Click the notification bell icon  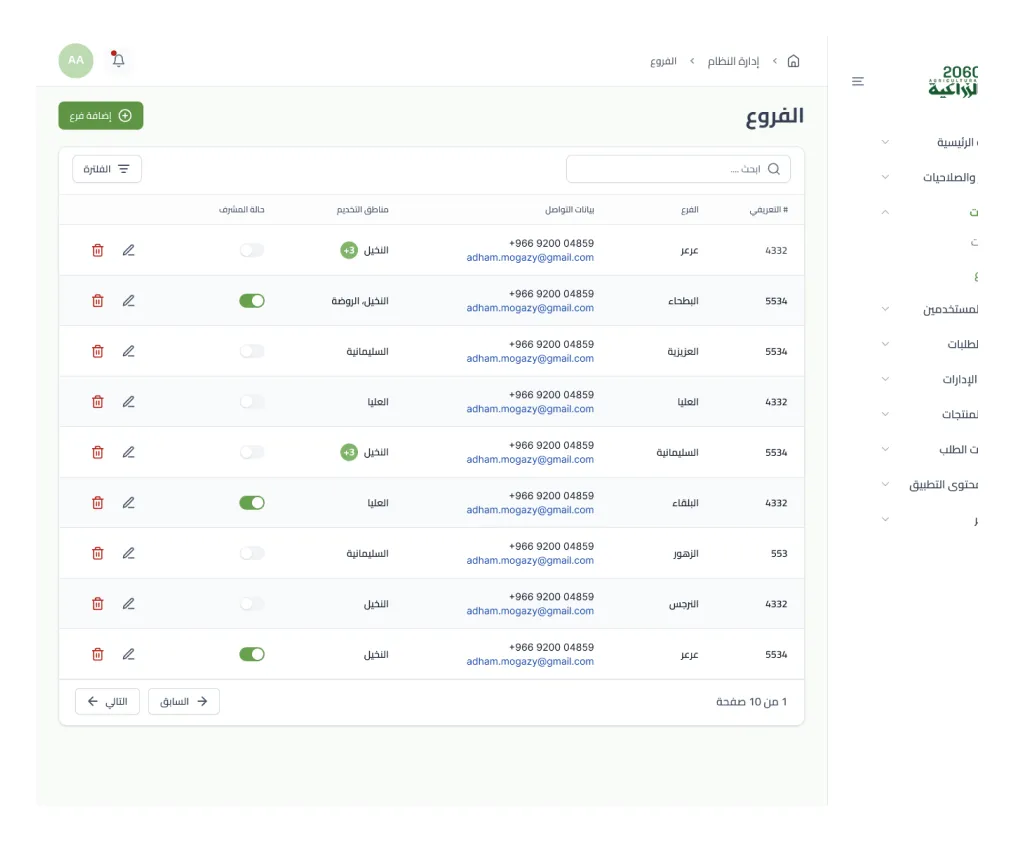(118, 60)
